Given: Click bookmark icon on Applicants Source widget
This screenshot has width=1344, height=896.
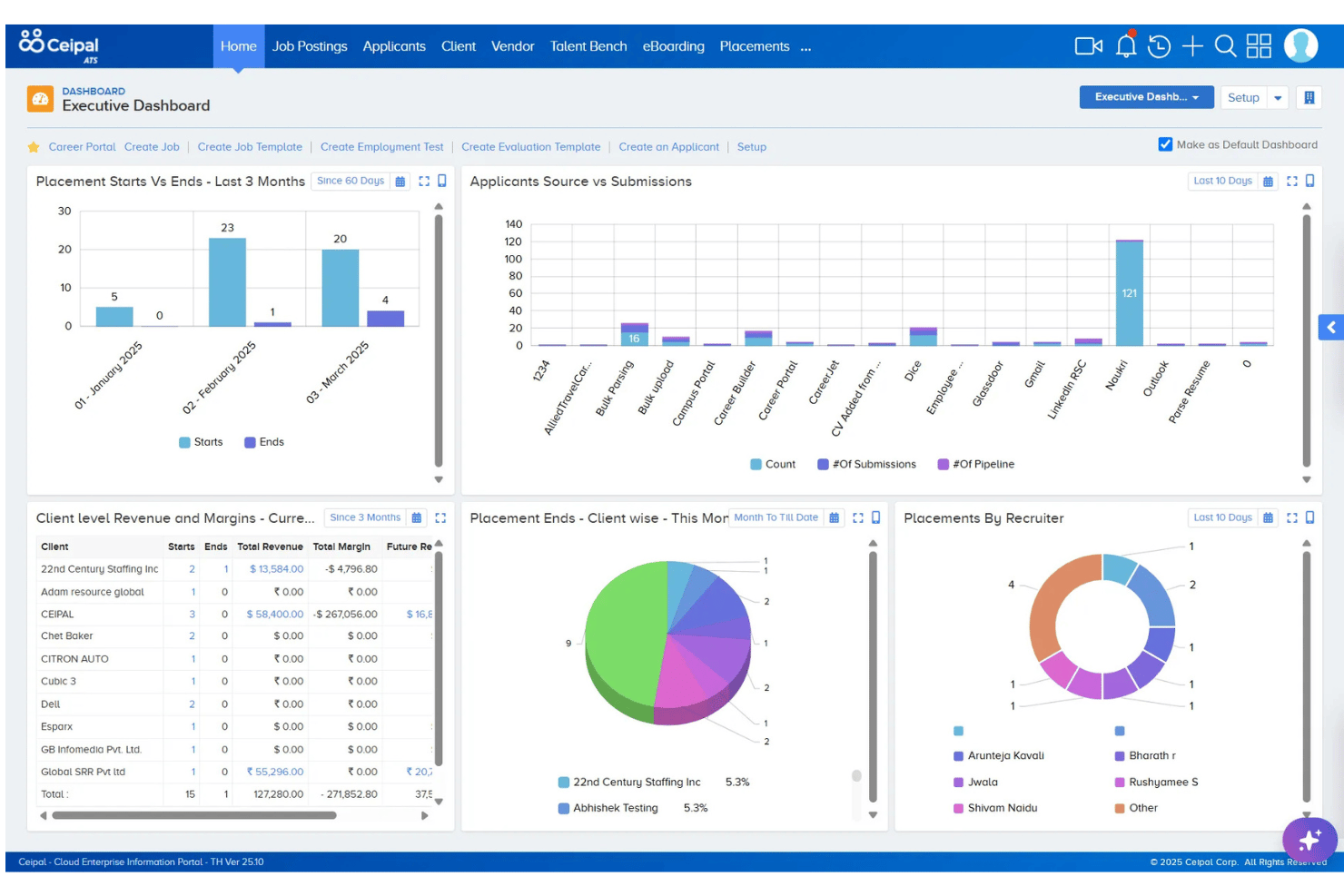Looking at the screenshot, I should [1309, 181].
